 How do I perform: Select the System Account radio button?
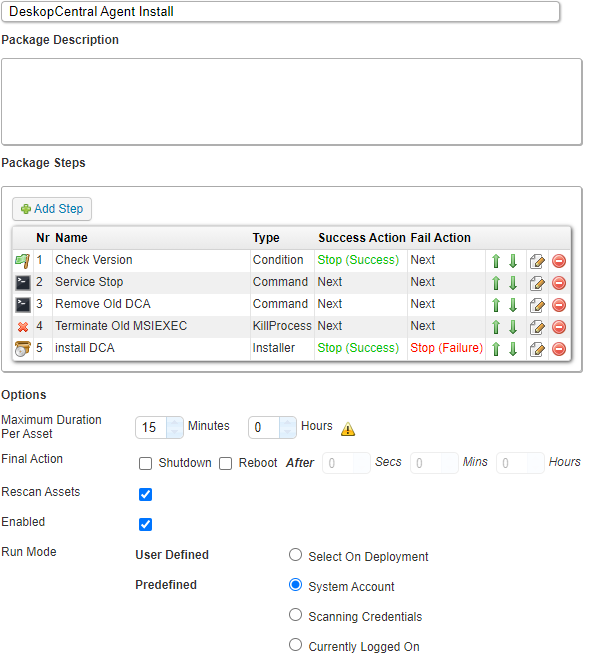[x=296, y=585]
